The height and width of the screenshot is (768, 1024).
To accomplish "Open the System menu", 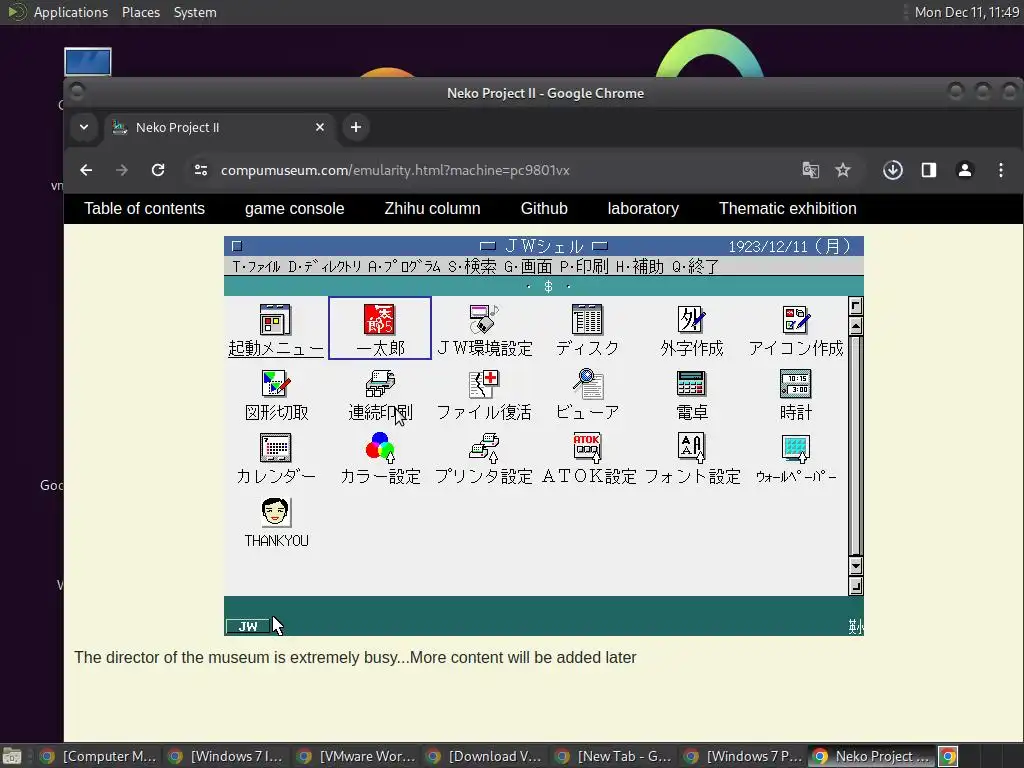I will 195,12.
